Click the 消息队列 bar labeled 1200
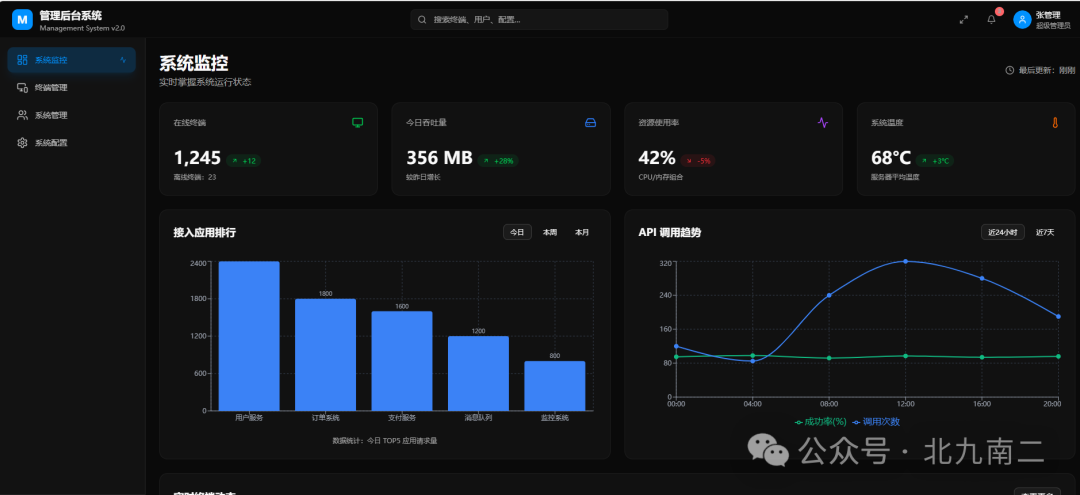The image size is (1080, 495). point(479,373)
